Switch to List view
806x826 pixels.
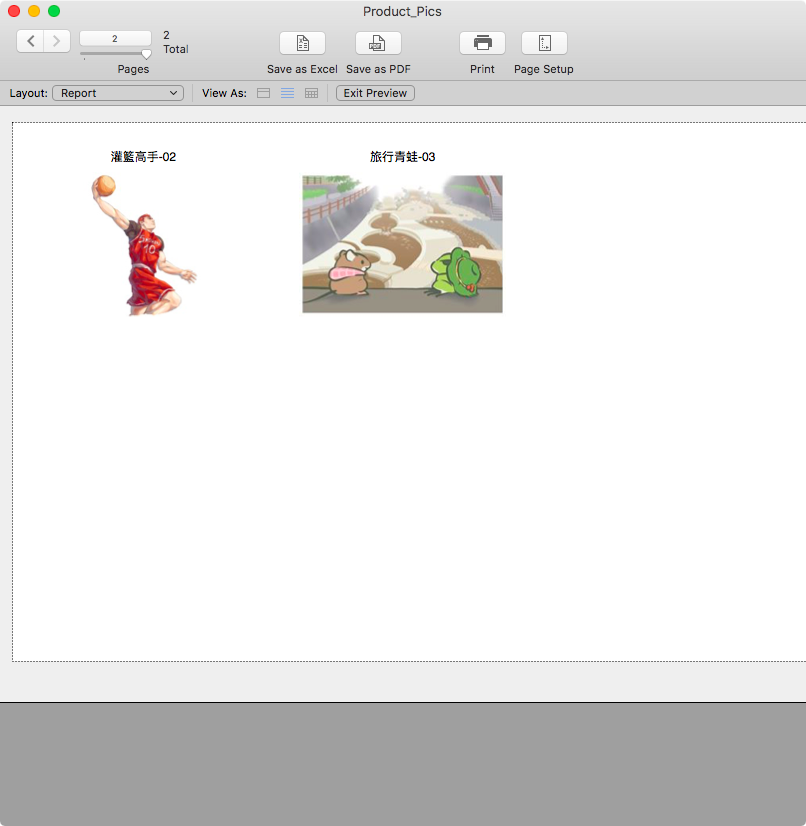287,93
